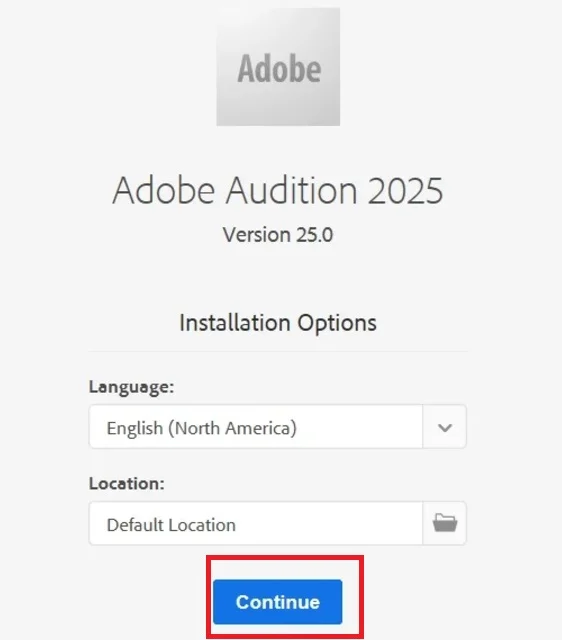Click the word Options in the section heading
Image resolution: width=562 pixels, height=640 pixels.
[337, 324]
